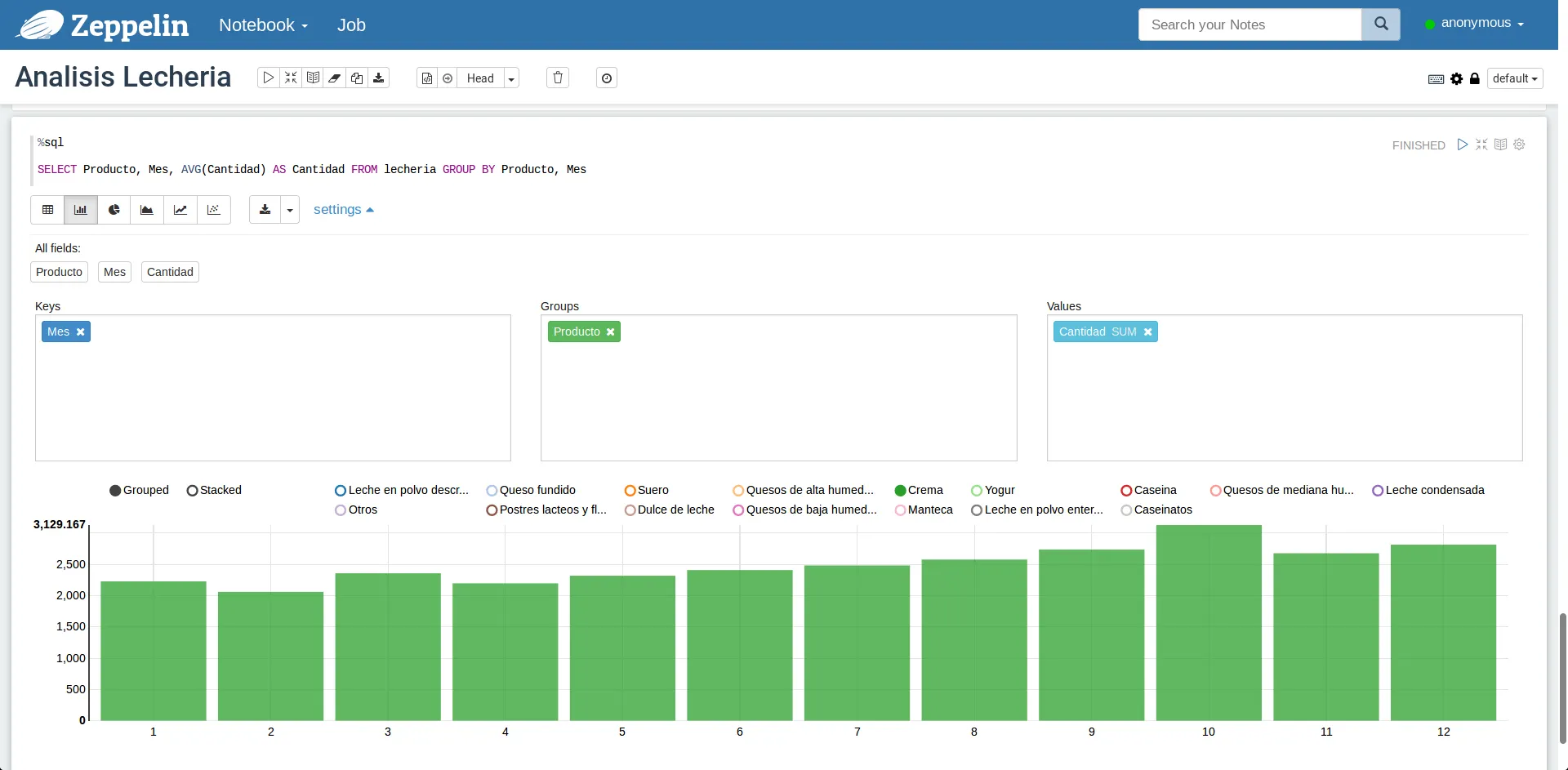Toggle the Leche condensada series
1568x770 pixels.
coord(1428,490)
